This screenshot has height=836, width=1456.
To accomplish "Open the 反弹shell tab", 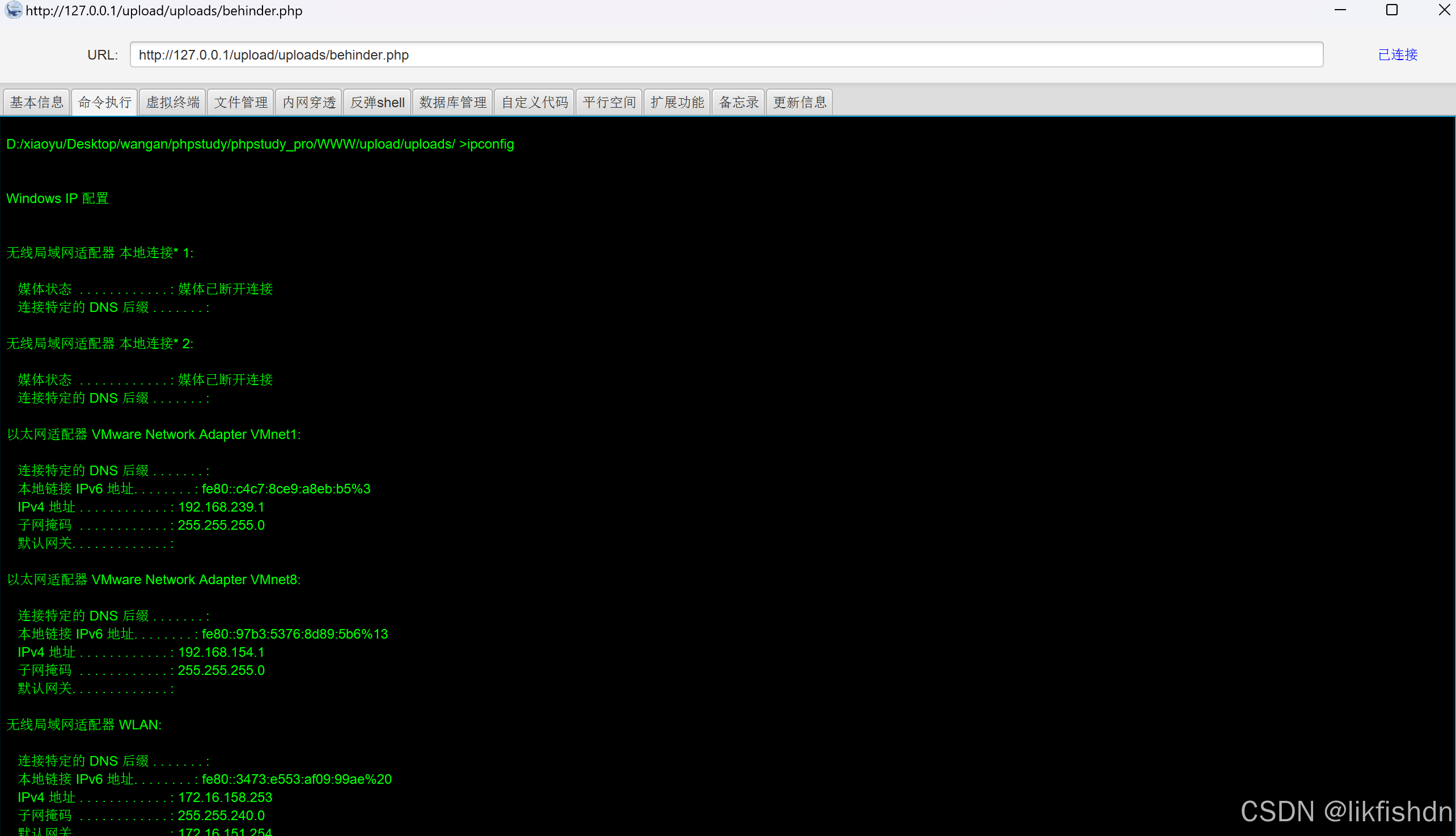I will (x=377, y=102).
